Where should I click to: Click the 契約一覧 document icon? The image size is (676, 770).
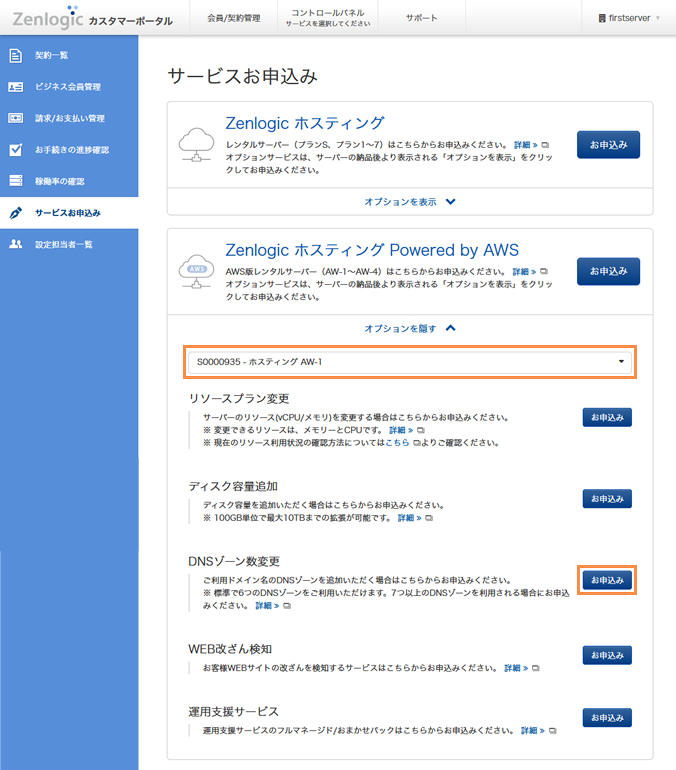click(16, 55)
